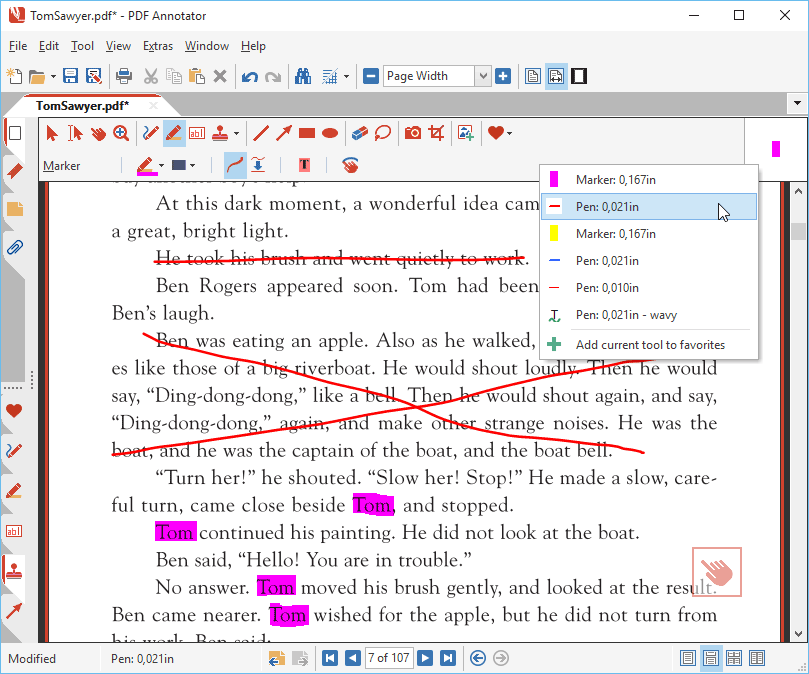Open Find with the binoculars icon
809x674 pixels.
point(303,76)
